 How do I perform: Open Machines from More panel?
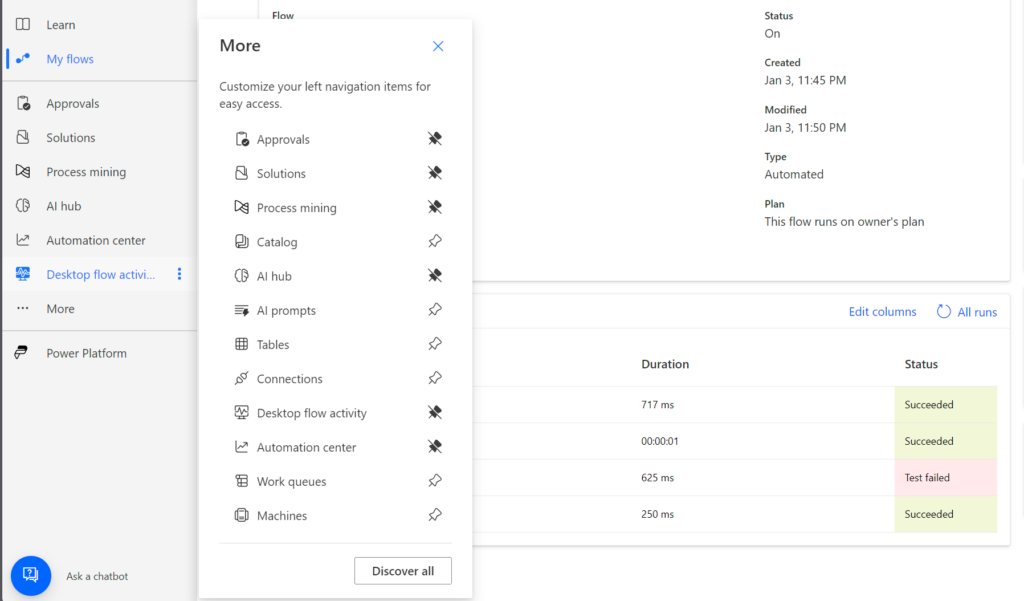pyautogui.click(x=281, y=515)
